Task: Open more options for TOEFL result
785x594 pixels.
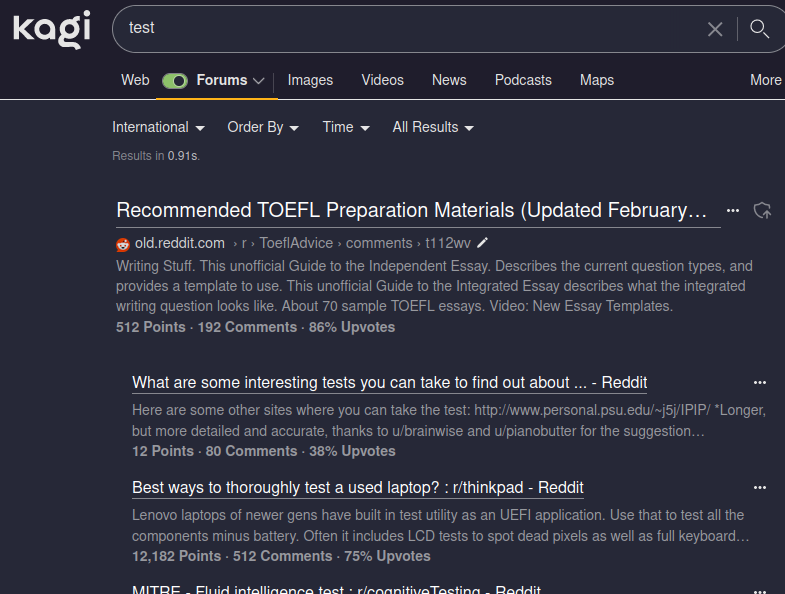Action: [733, 210]
